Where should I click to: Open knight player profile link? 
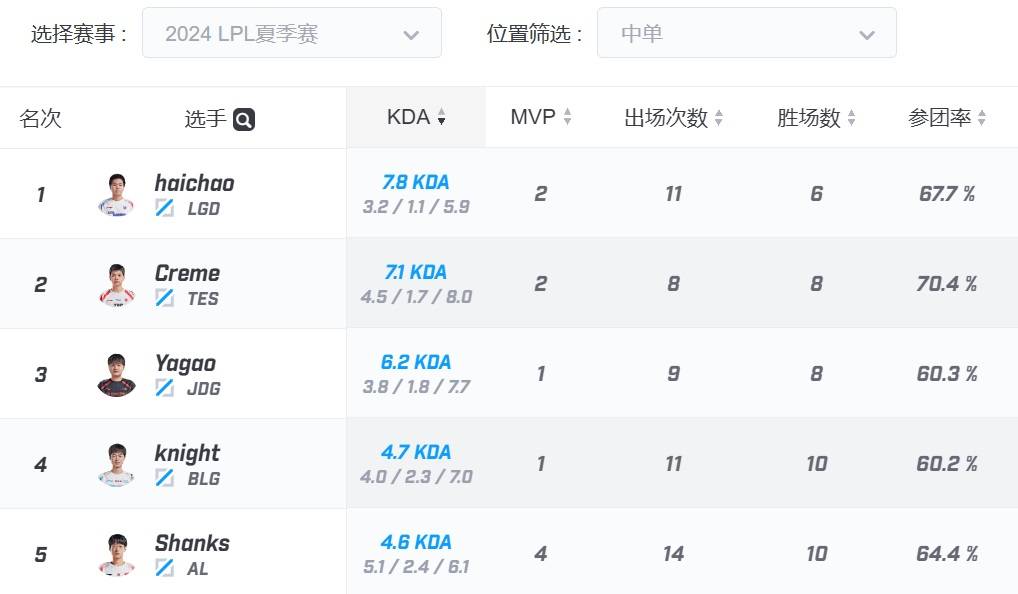(x=187, y=453)
